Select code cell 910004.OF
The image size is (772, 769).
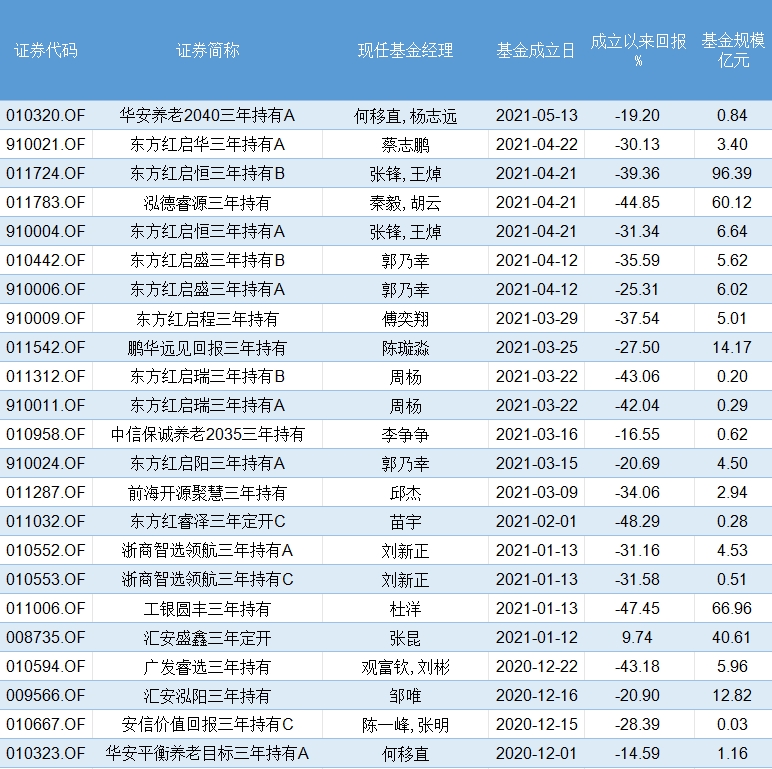46,232
